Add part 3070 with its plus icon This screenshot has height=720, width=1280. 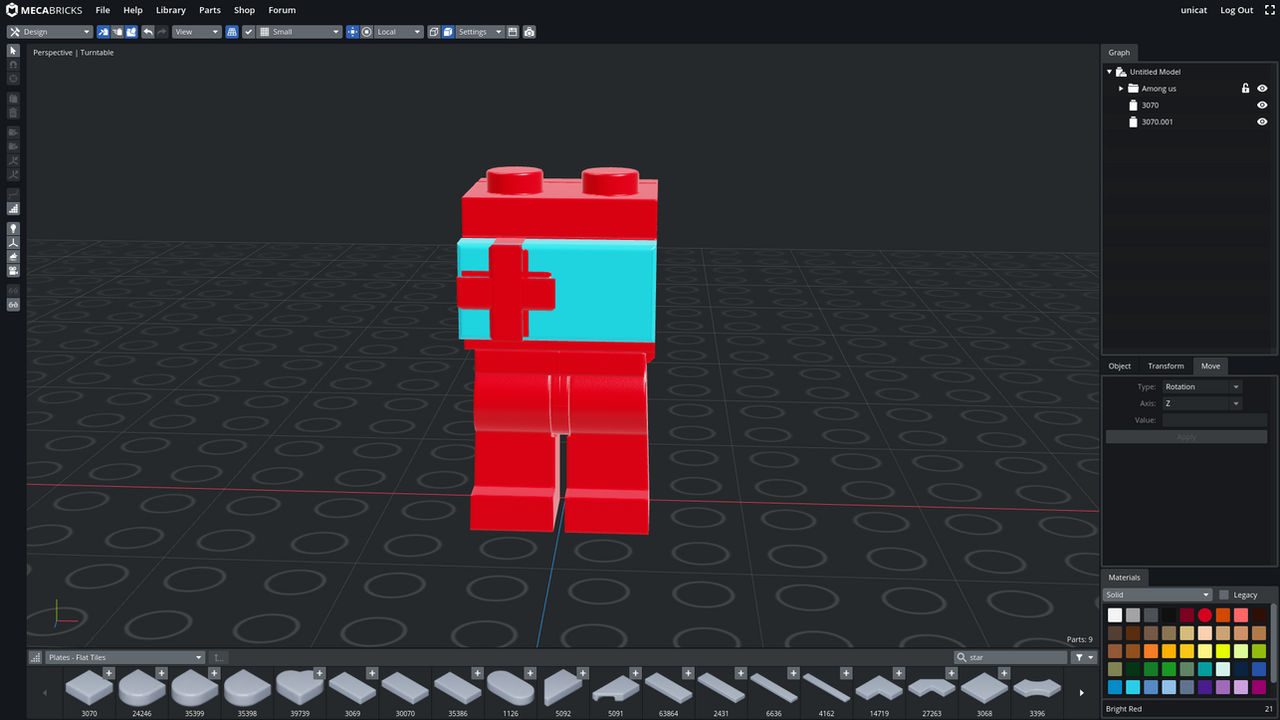click(x=109, y=673)
